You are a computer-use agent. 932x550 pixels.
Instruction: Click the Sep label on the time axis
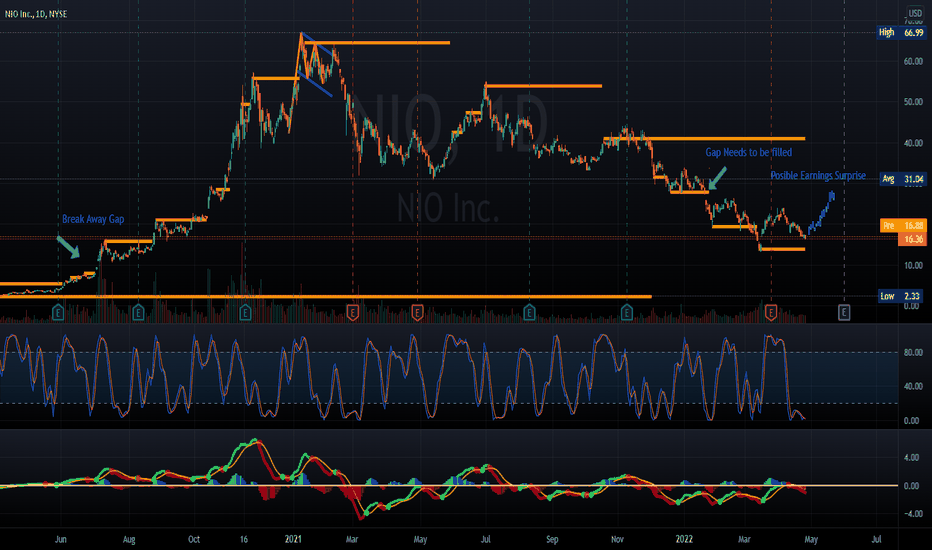coord(552,539)
